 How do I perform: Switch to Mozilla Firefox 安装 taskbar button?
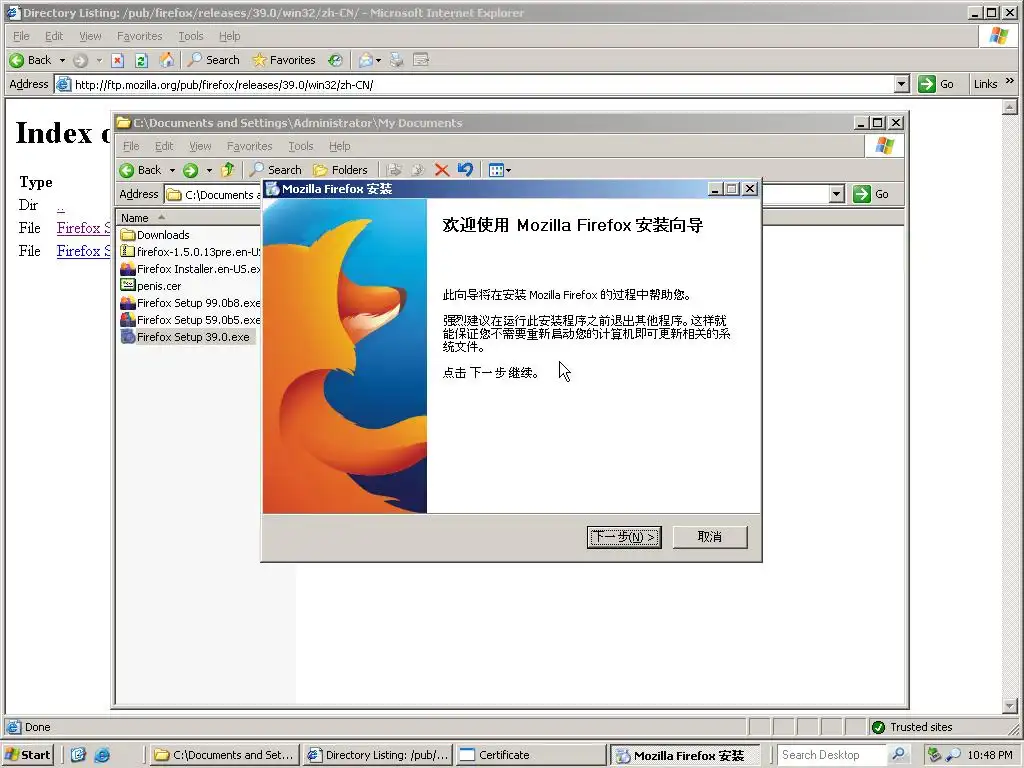click(684, 756)
